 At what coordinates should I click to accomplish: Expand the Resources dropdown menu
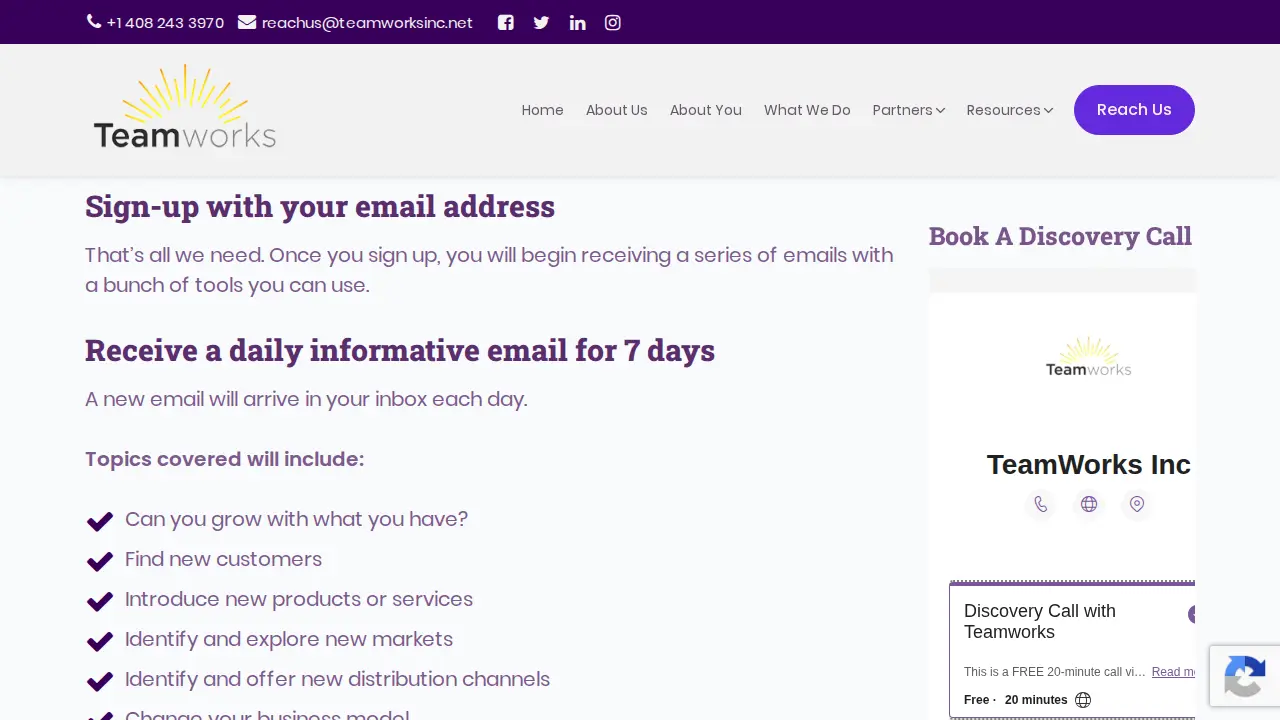pyautogui.click(x=1009, y=110)
